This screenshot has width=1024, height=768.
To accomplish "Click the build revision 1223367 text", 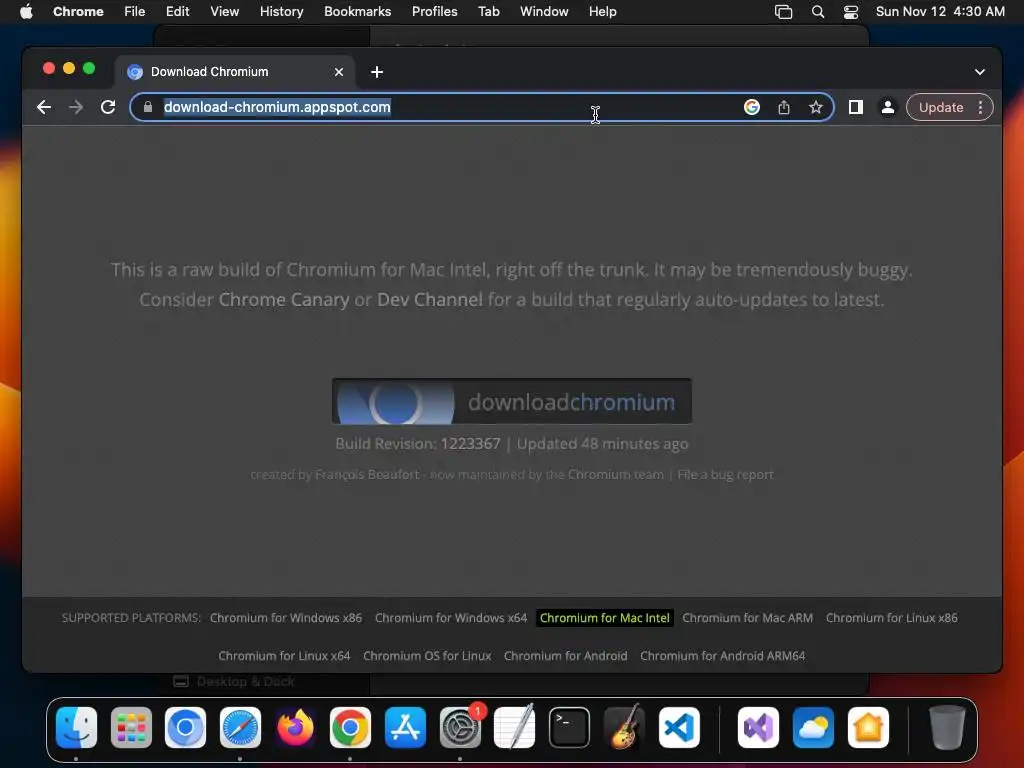I will tap(470, 444).
